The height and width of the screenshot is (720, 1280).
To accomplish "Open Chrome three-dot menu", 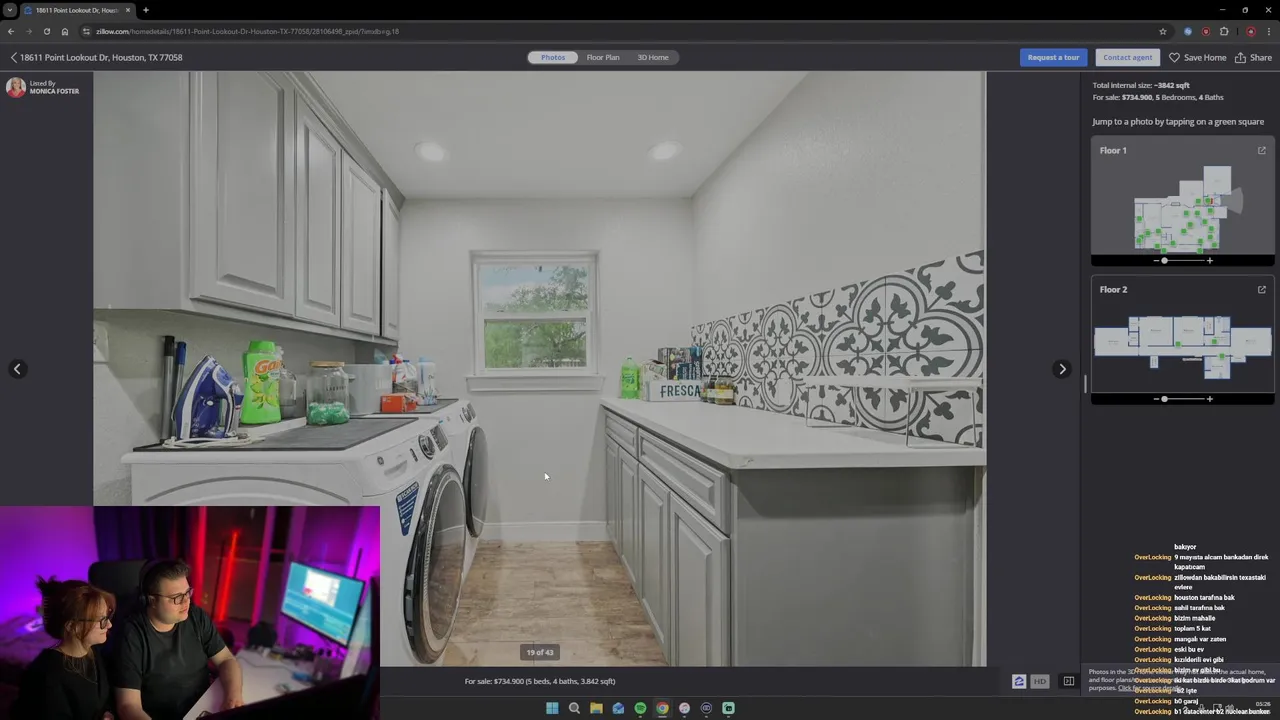I will click(x=1269, y=31).
